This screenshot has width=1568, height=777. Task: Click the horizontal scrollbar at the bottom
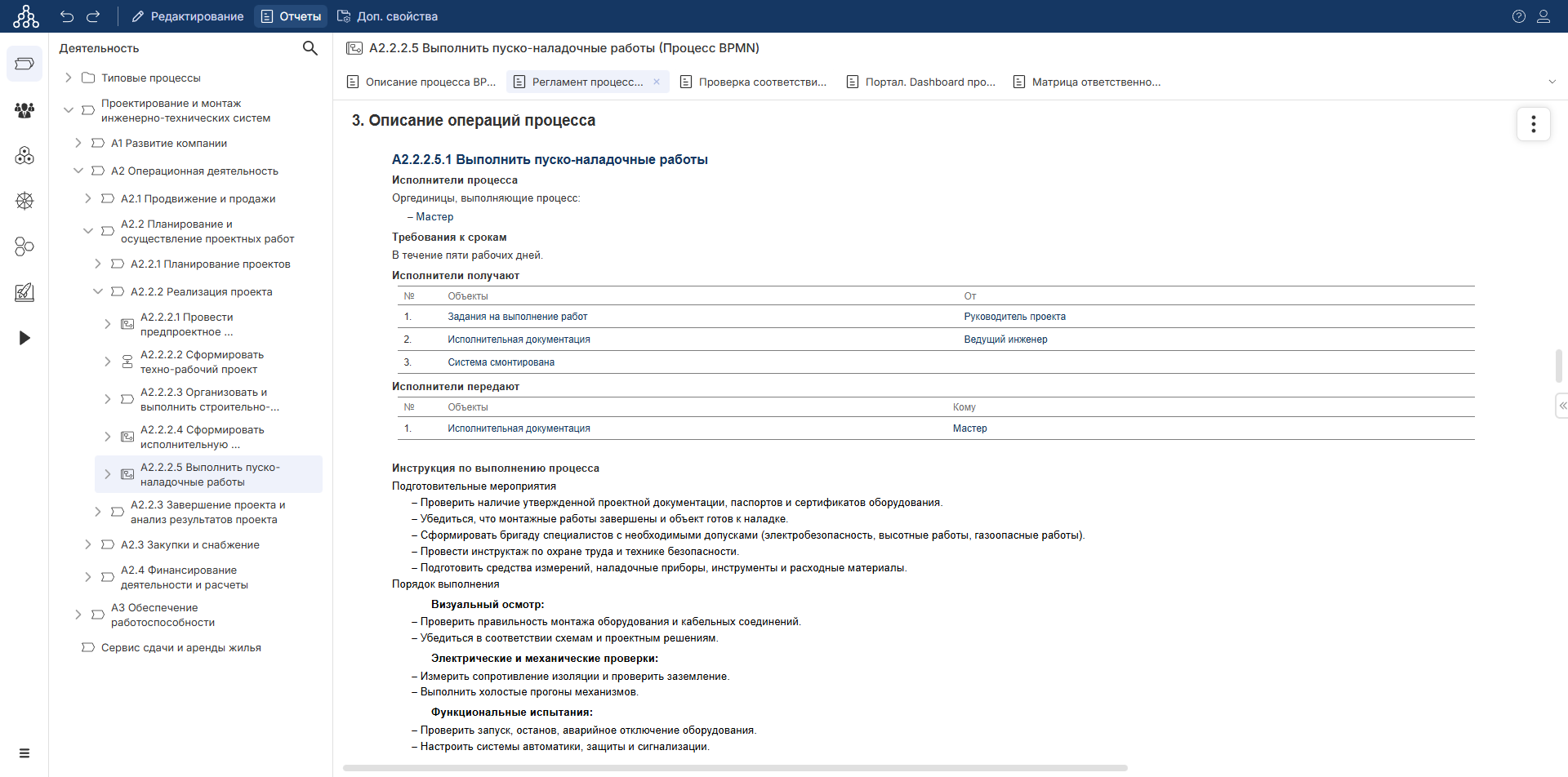tap(735, 768)
